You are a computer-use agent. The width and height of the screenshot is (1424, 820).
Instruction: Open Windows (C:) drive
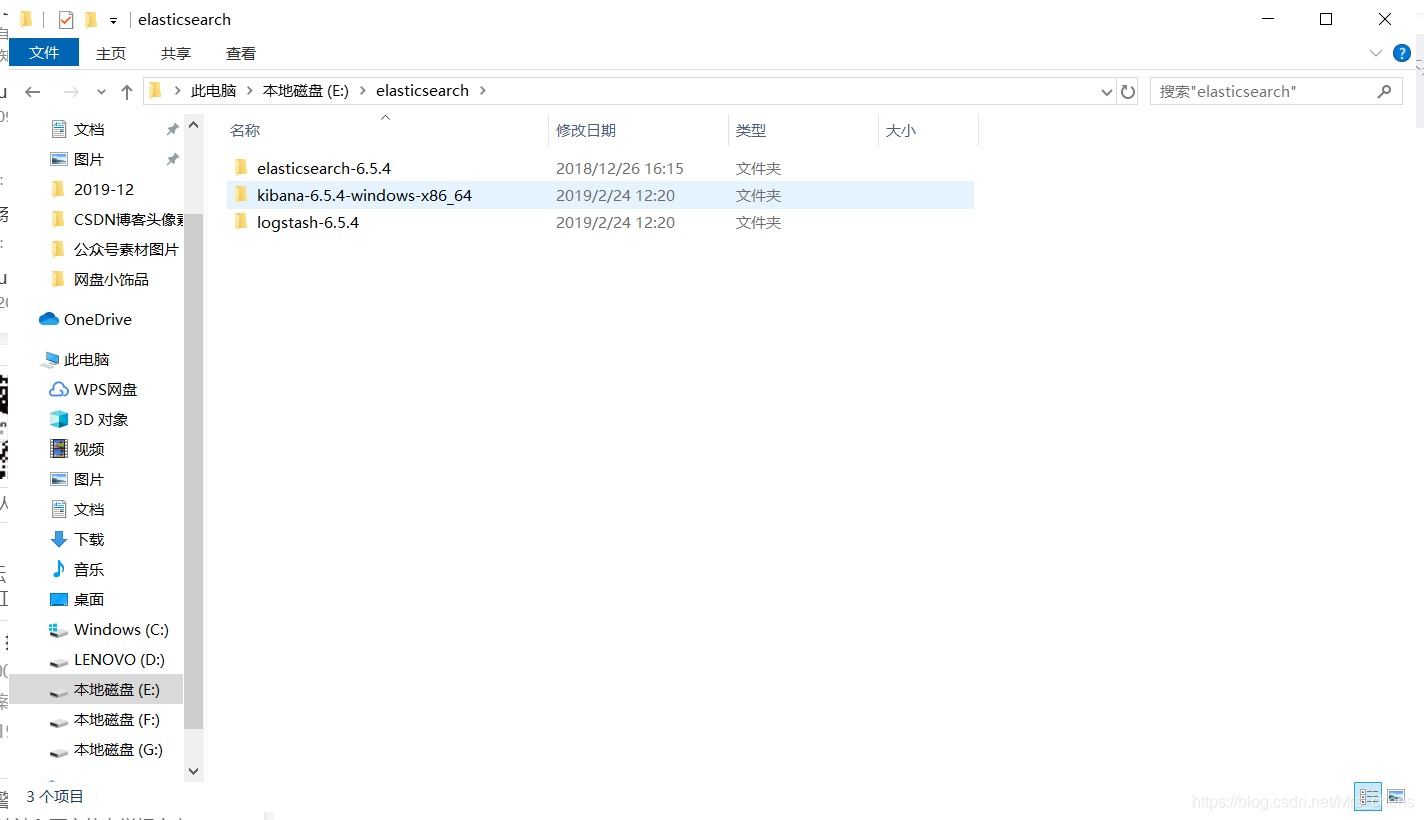coord(121,629)
